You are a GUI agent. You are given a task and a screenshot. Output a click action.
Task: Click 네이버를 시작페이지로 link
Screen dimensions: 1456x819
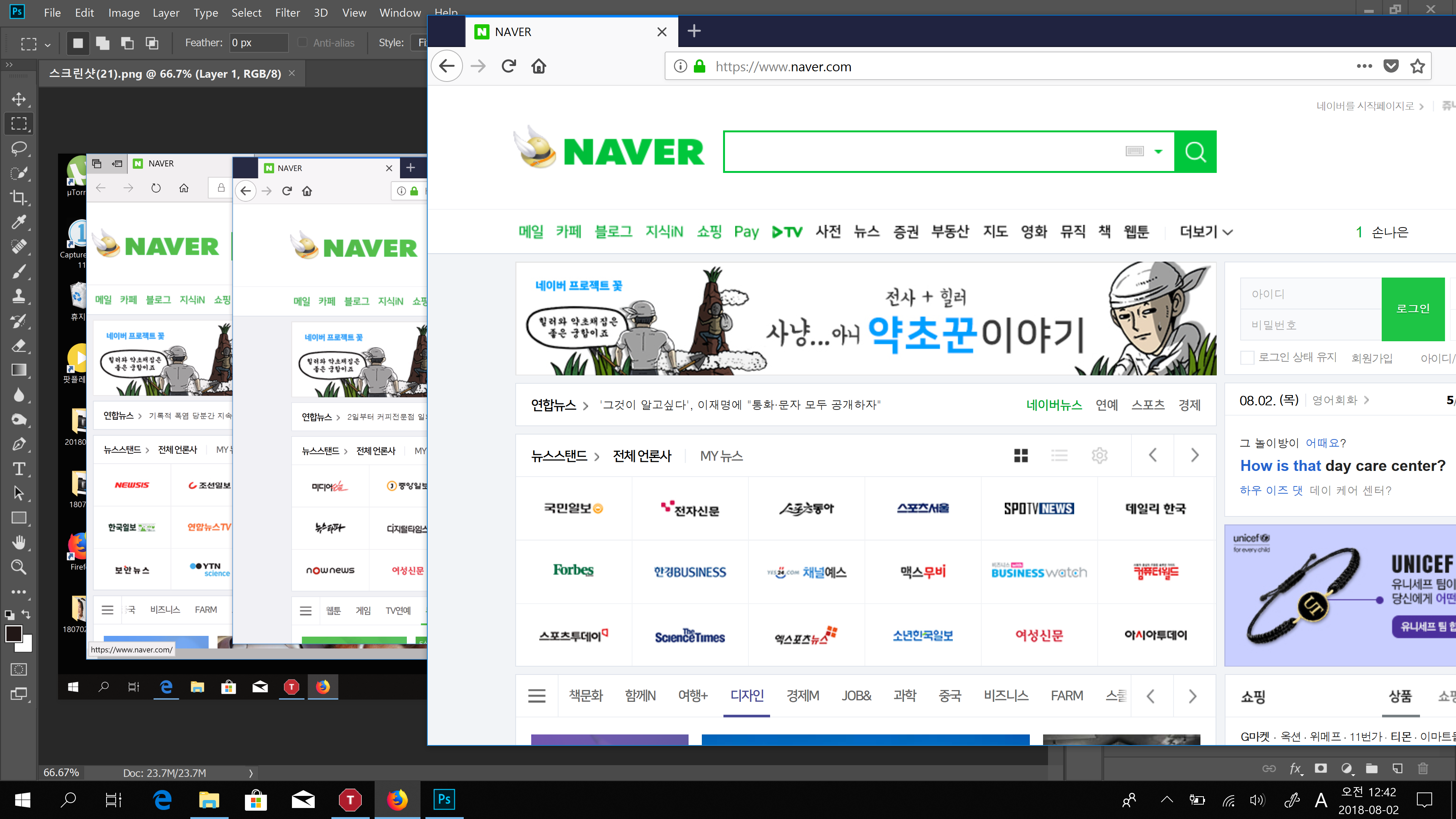[1365, 106]
